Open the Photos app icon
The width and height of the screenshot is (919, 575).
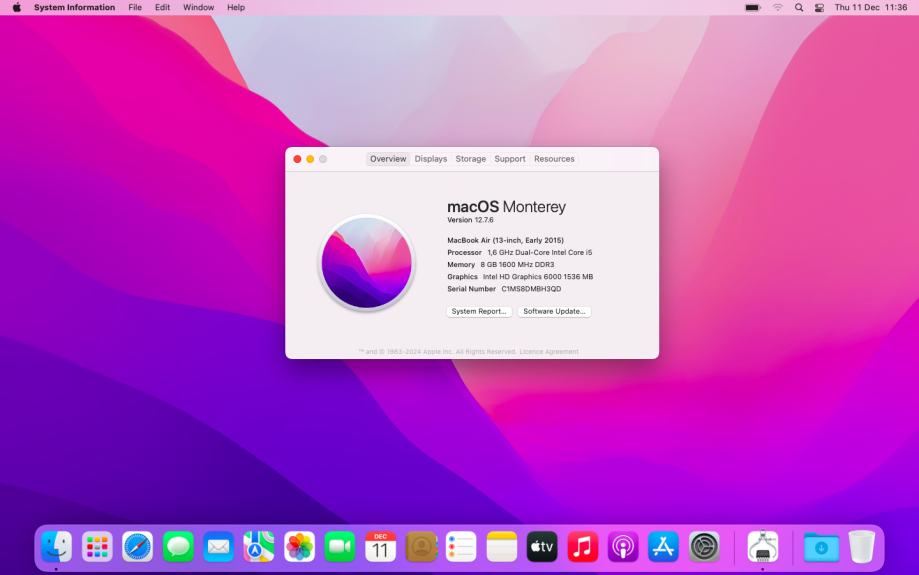coord(300,547)
